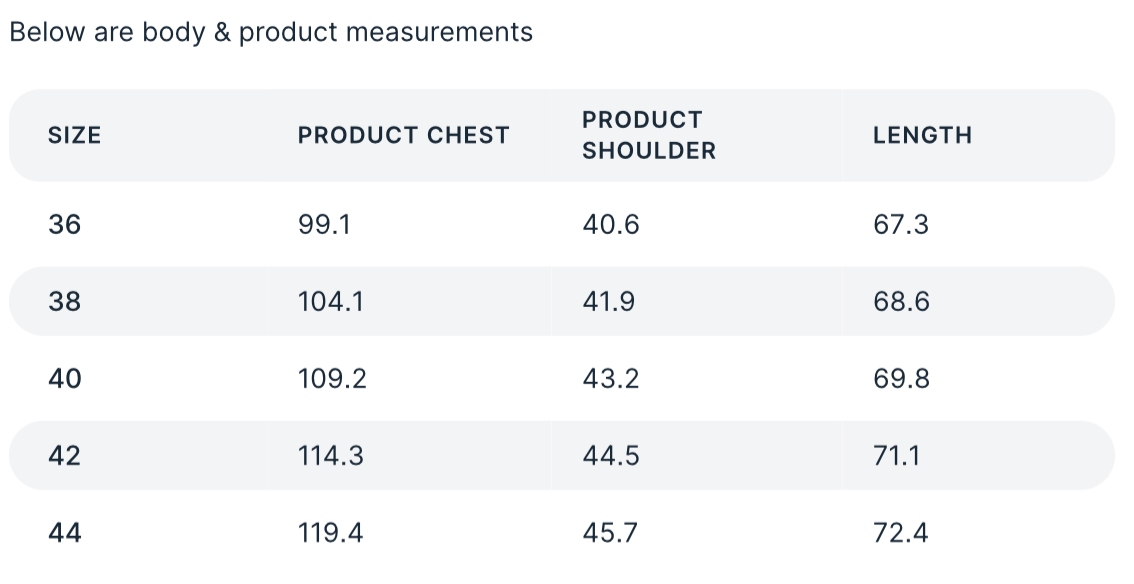Click the PRODUCT SHOULDER column header
Viewport: 1134px width, 584px height.
coord(649,135)
